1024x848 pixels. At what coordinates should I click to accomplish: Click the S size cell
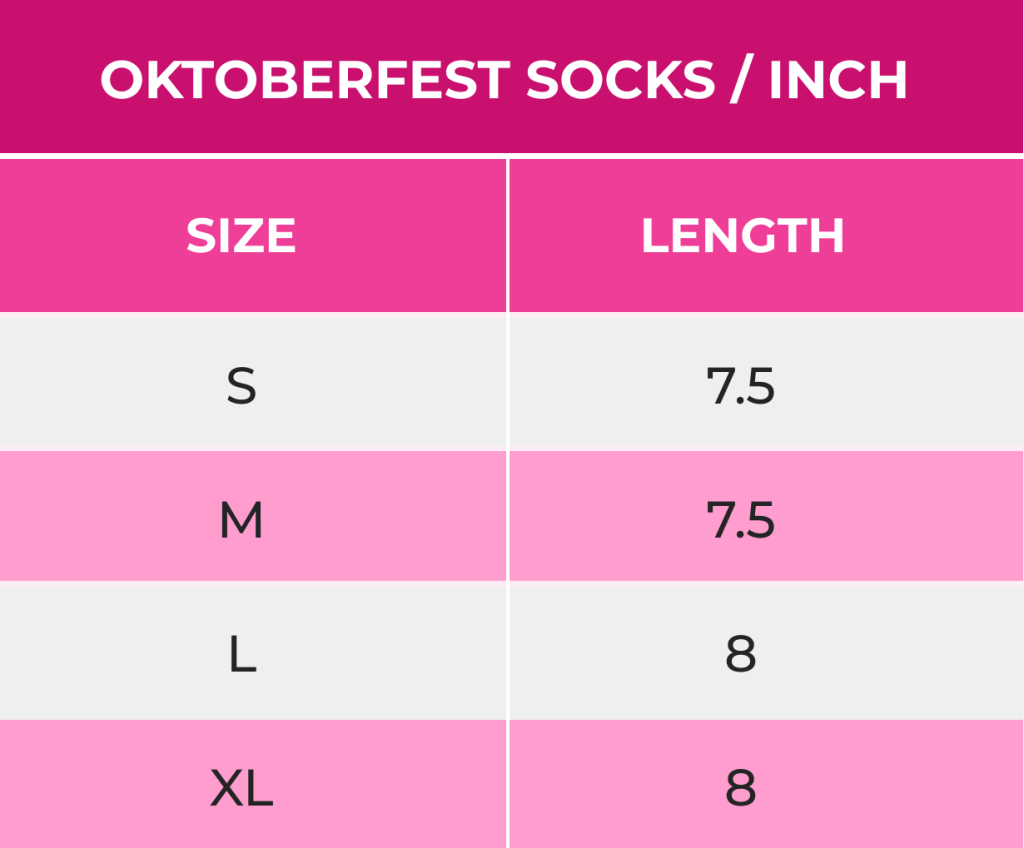click(x=241, y=386)
